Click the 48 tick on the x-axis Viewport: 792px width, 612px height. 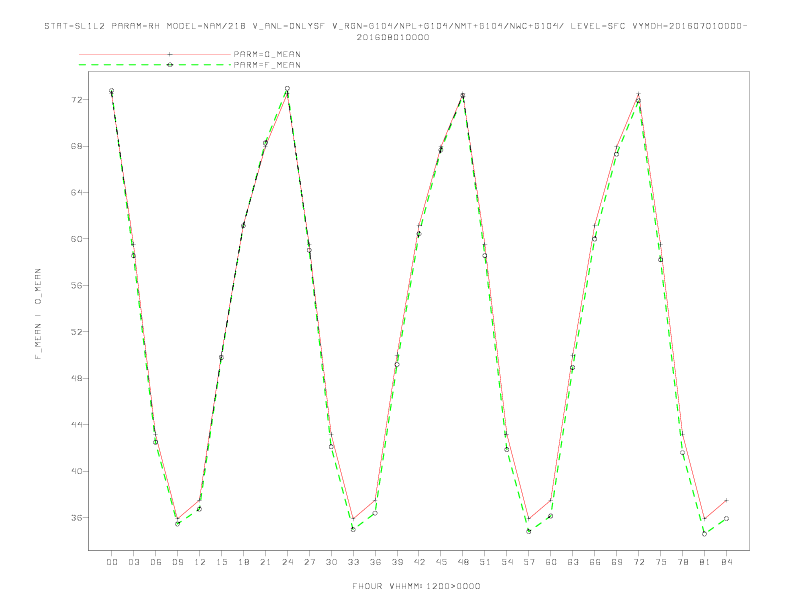pos(463,562)
